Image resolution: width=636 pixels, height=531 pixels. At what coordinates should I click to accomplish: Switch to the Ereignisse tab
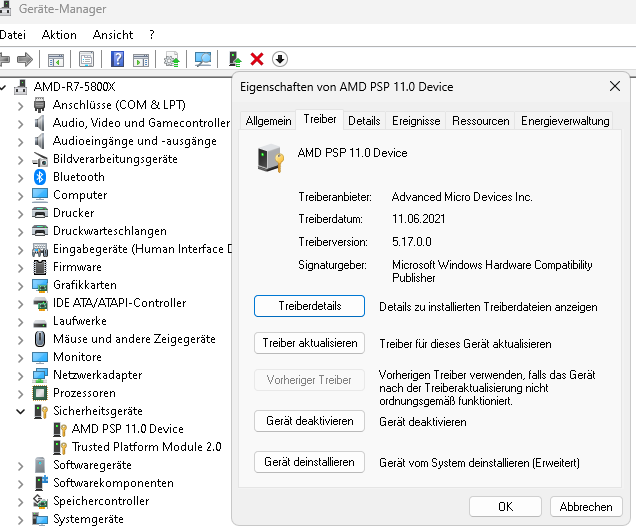coord(416,121)
